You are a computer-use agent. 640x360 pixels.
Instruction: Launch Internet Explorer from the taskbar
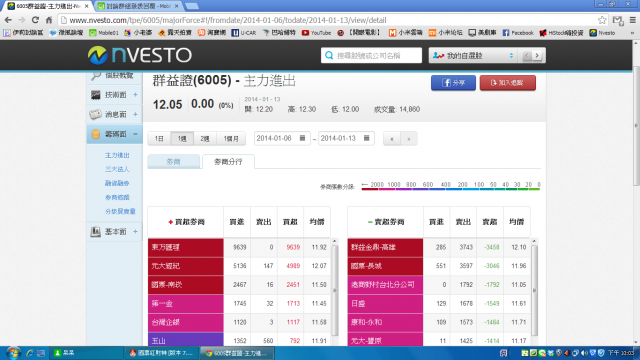tap(29, 353)
